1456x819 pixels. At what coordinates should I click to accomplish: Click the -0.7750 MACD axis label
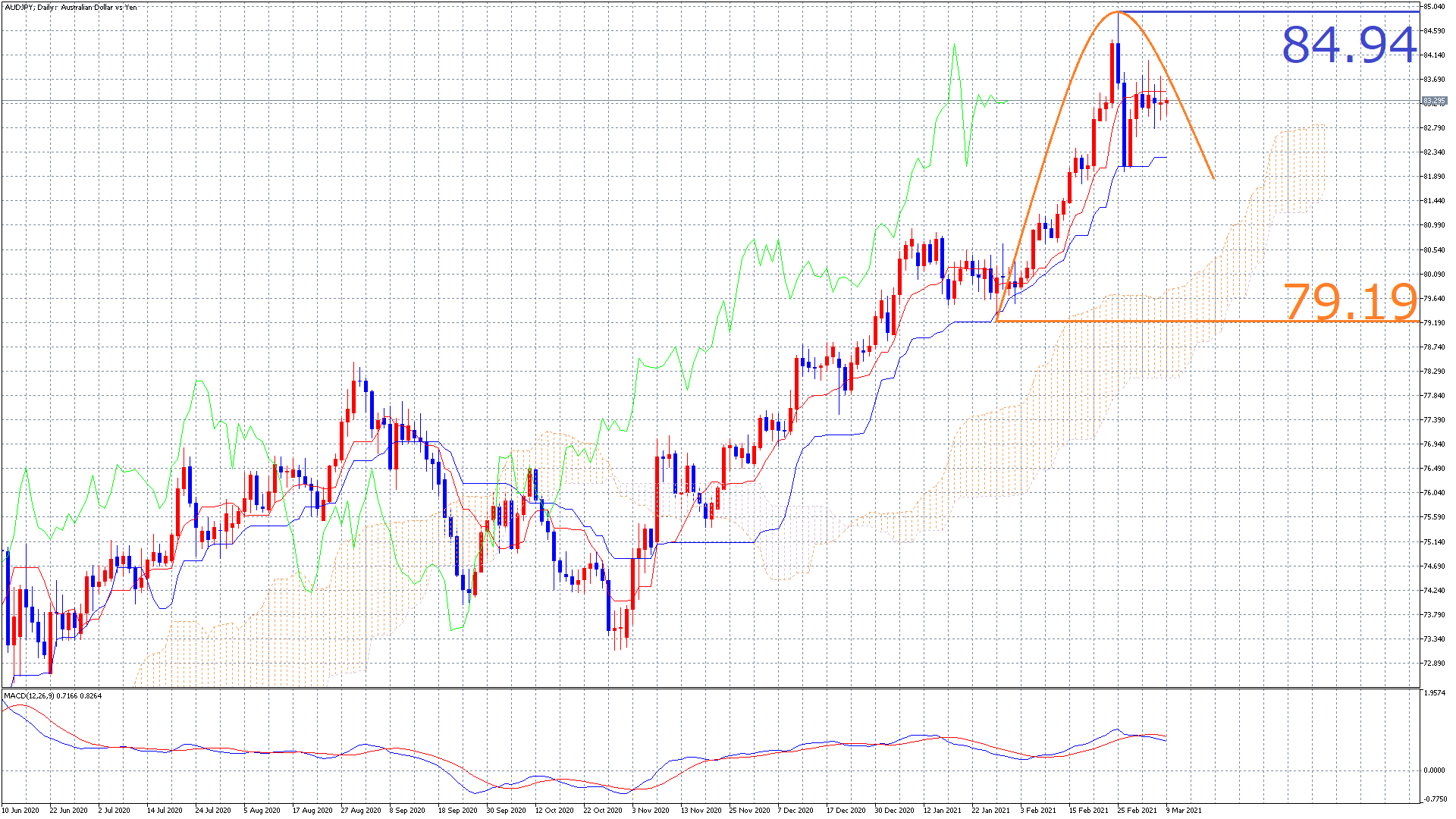(x=1434, y=799)
